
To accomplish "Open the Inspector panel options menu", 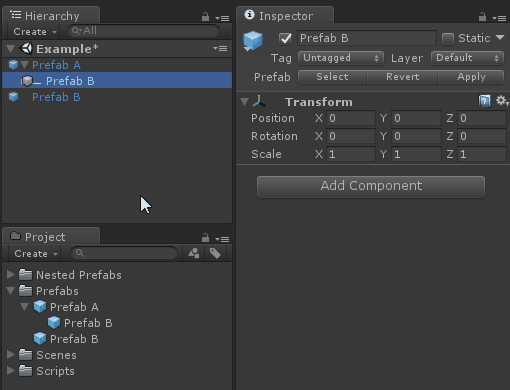I will pyautogui.click(x=499, y=18).
